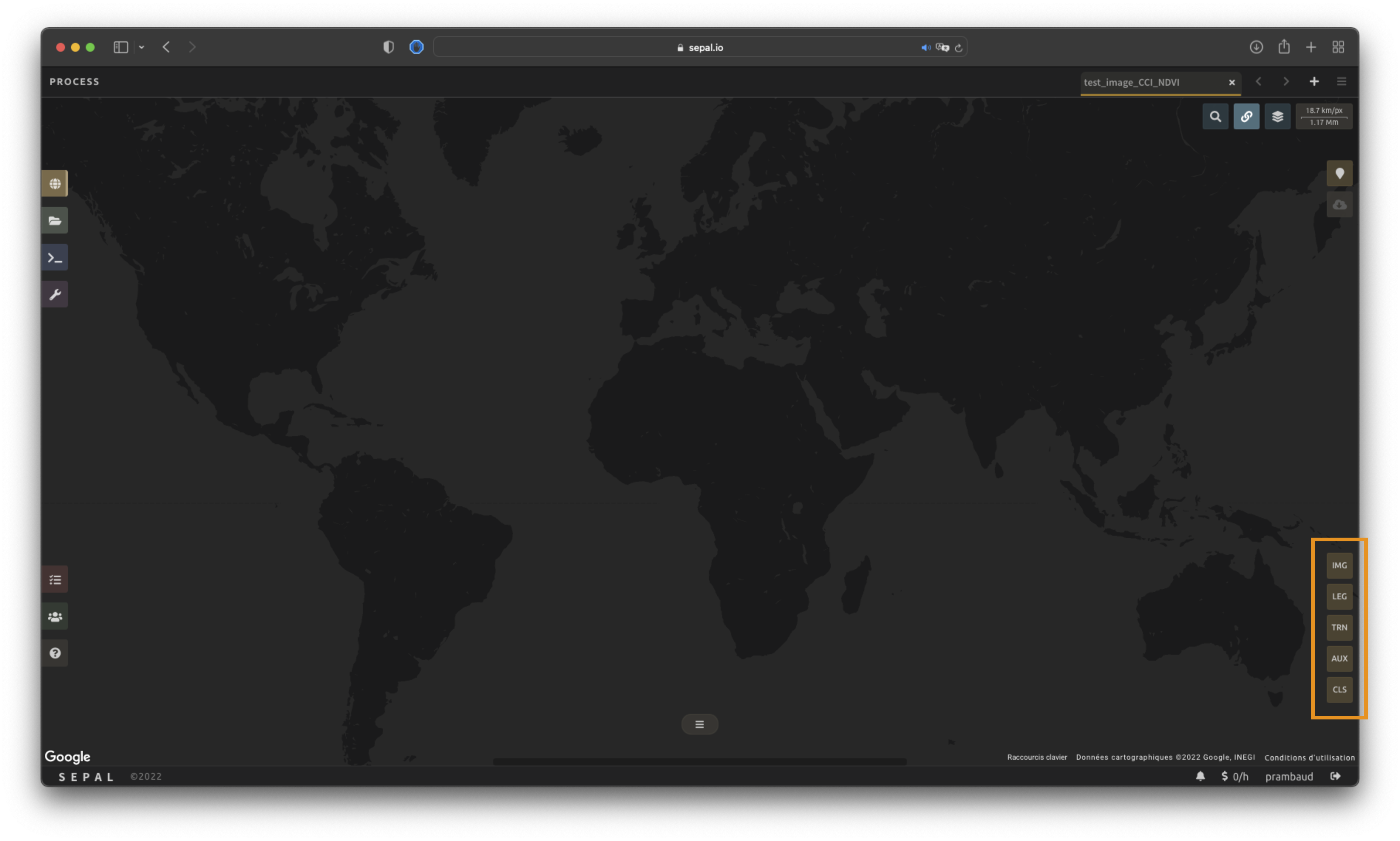Toggle the linked maps button
The height and width of the screenshot is (841, 1400).
pos(1246,117)
